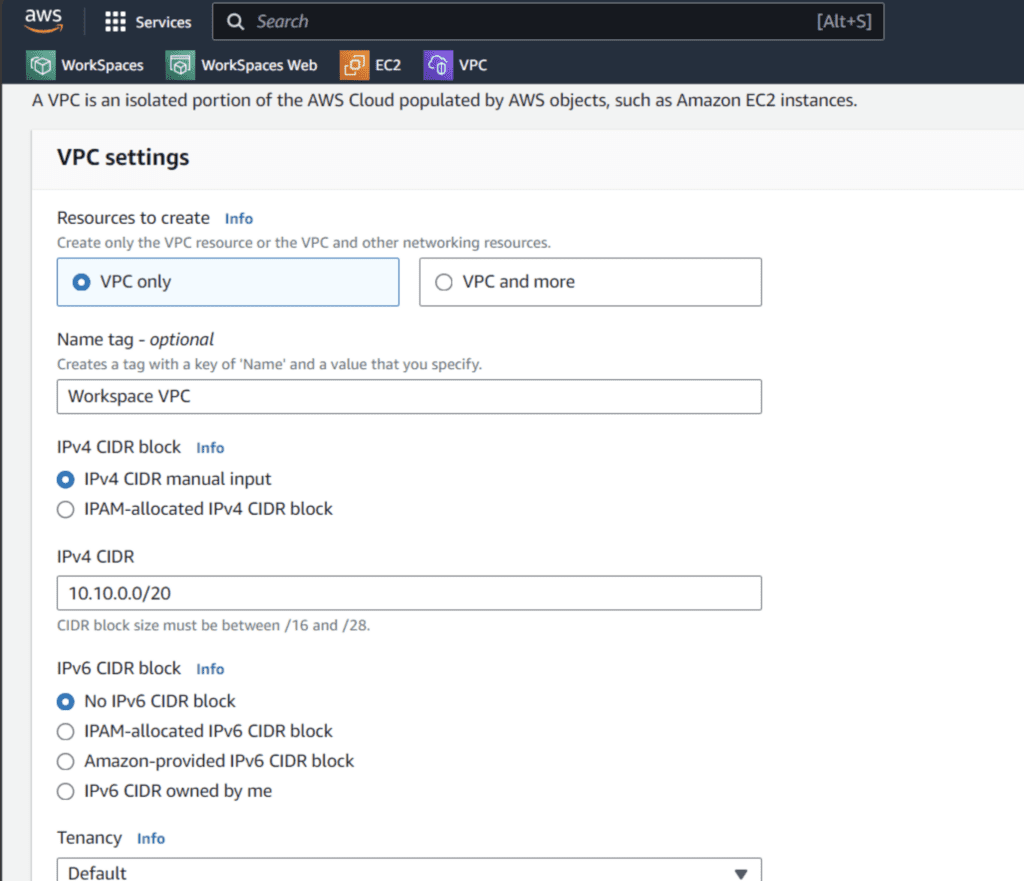
Task: Focus the AWS console search box
Action: click(548, 22)
